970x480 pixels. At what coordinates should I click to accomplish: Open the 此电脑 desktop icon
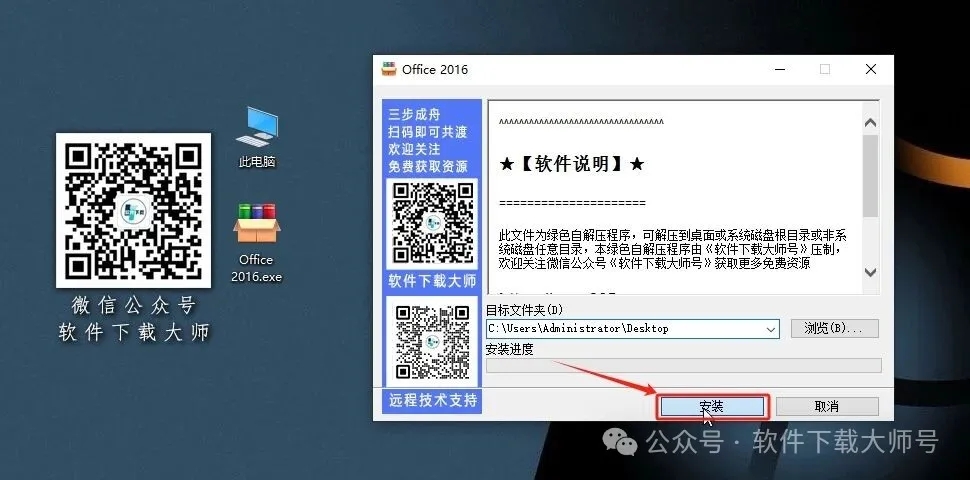[257, 137]
